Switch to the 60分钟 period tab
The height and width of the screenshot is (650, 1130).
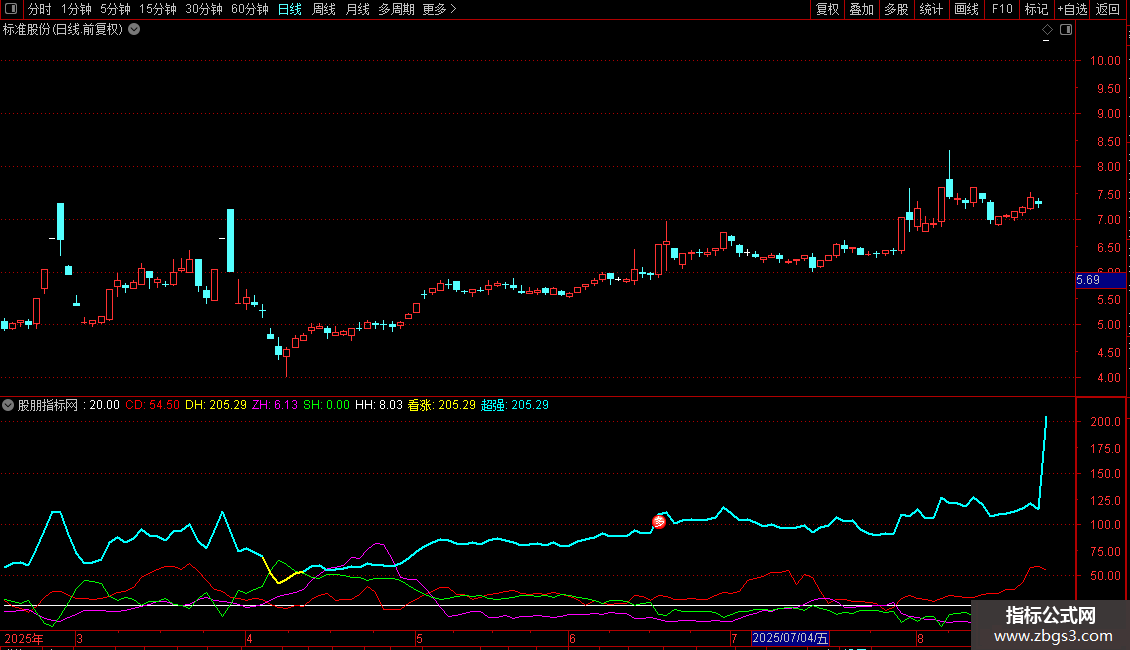point(250,9)
